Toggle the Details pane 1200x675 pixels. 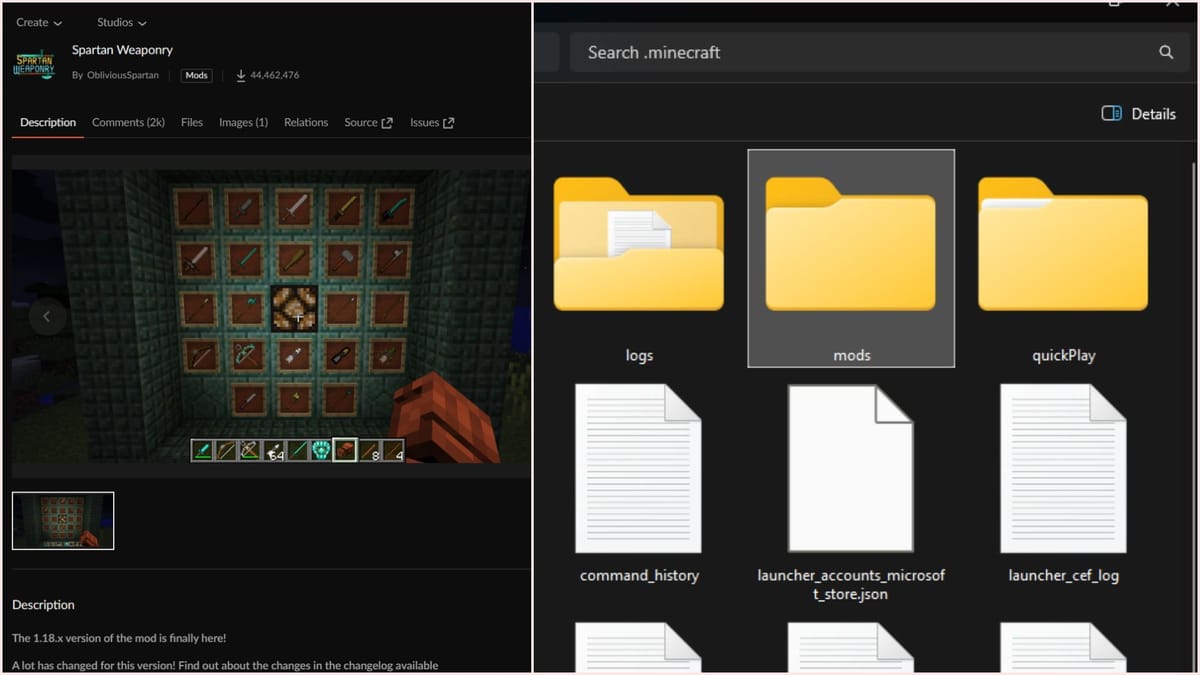click(1138, 113)
